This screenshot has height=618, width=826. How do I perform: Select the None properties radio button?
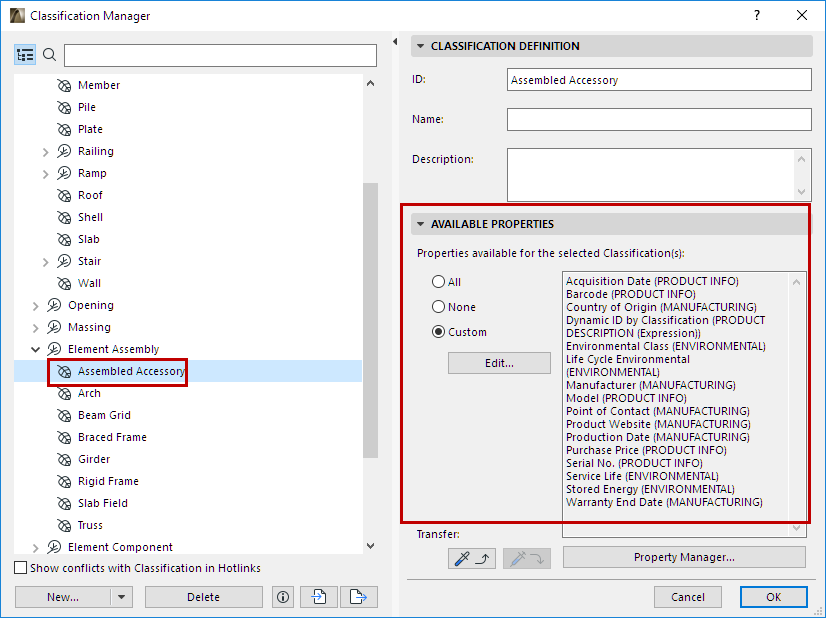tap(438, 306)
